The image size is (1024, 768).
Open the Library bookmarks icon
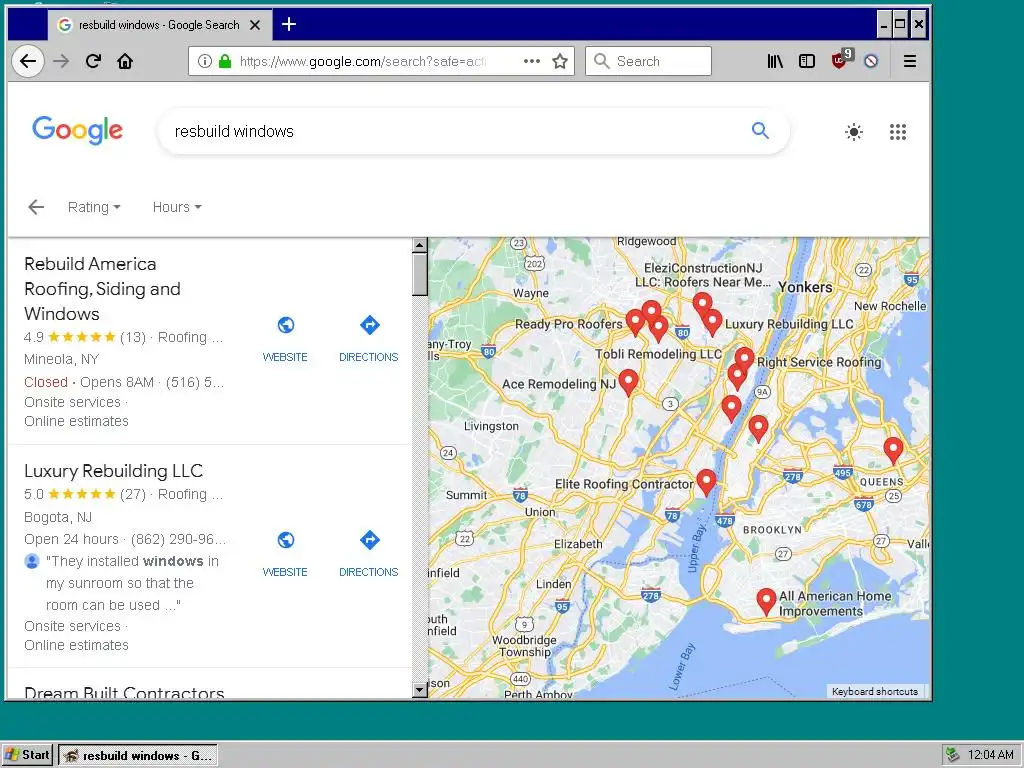(775, 61)
